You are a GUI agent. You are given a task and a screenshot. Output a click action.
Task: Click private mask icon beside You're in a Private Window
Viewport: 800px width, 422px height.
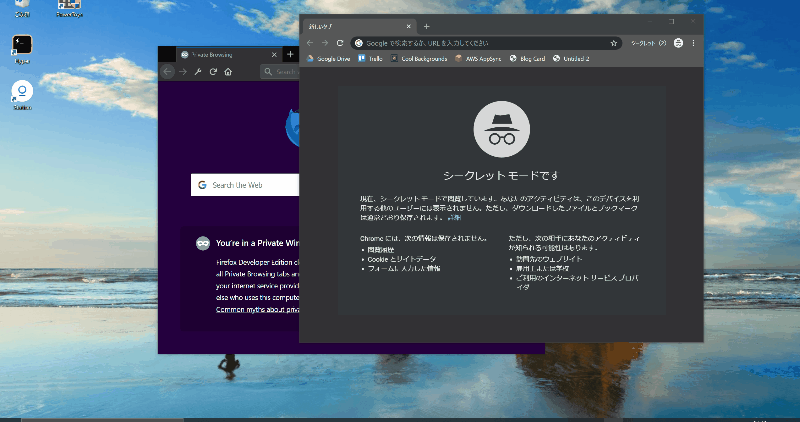[x=203, y=243]
